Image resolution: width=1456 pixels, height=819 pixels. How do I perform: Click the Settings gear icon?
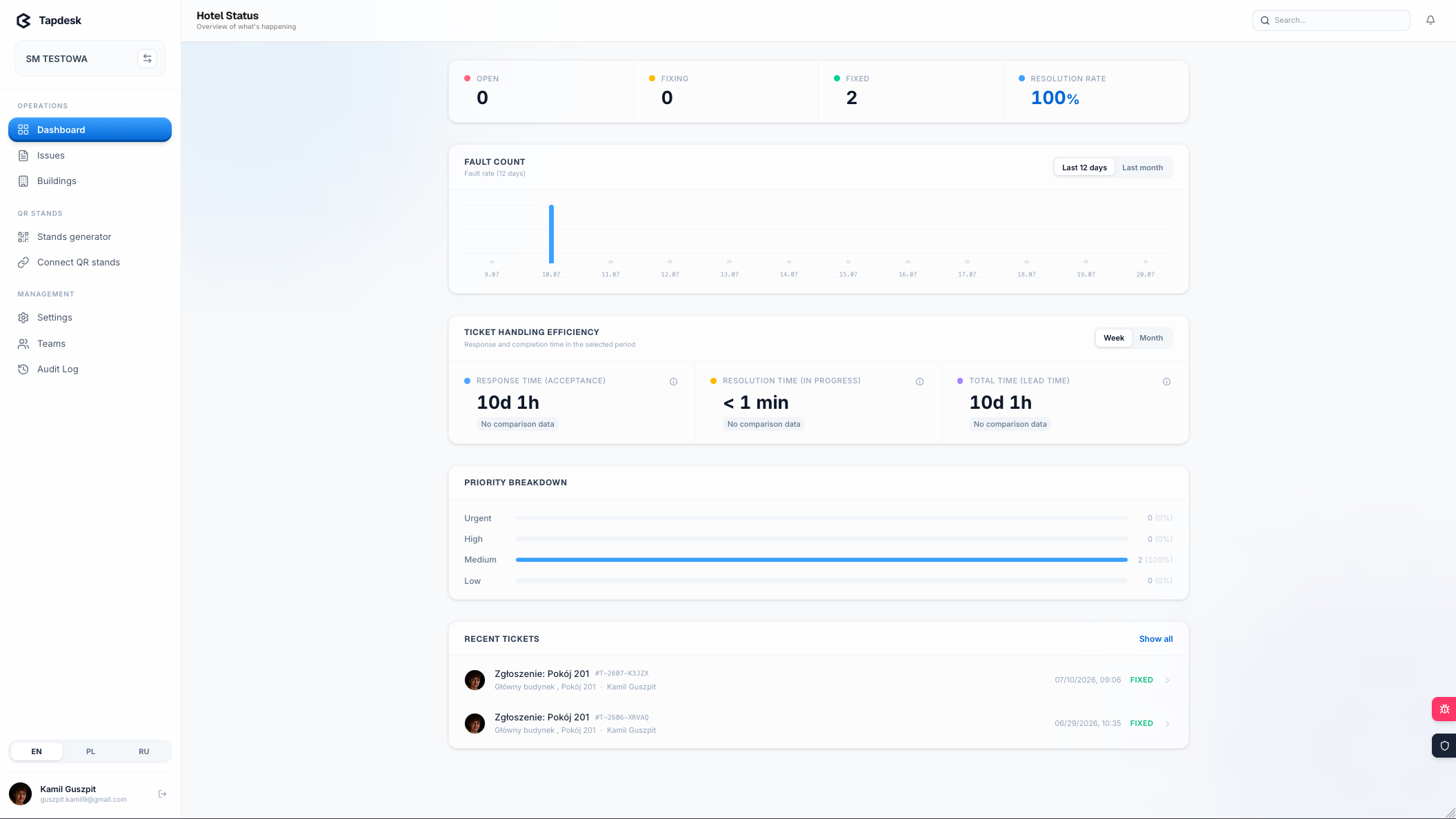tap(23, 317)
